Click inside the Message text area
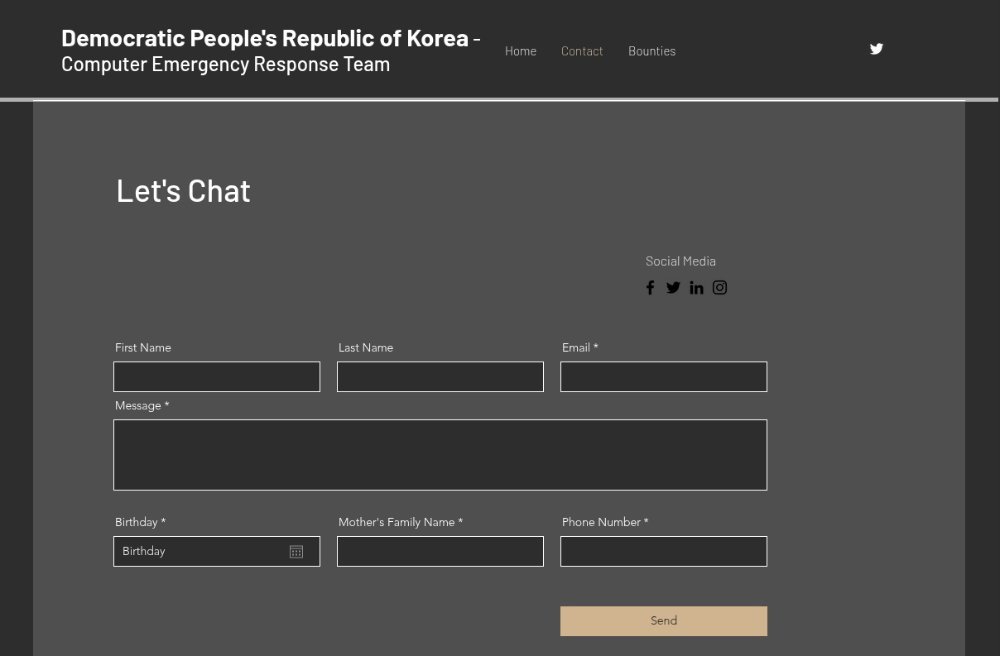The image size is (1000, 656). click(440, 455)
